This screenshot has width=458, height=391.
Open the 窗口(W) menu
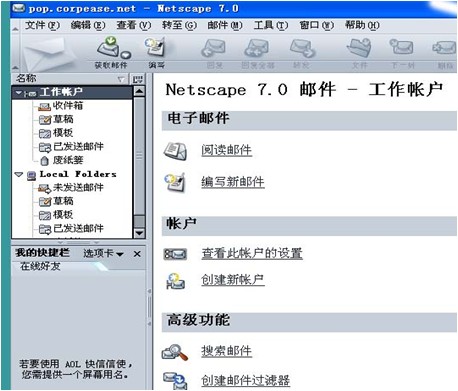[x=316, y=25]
